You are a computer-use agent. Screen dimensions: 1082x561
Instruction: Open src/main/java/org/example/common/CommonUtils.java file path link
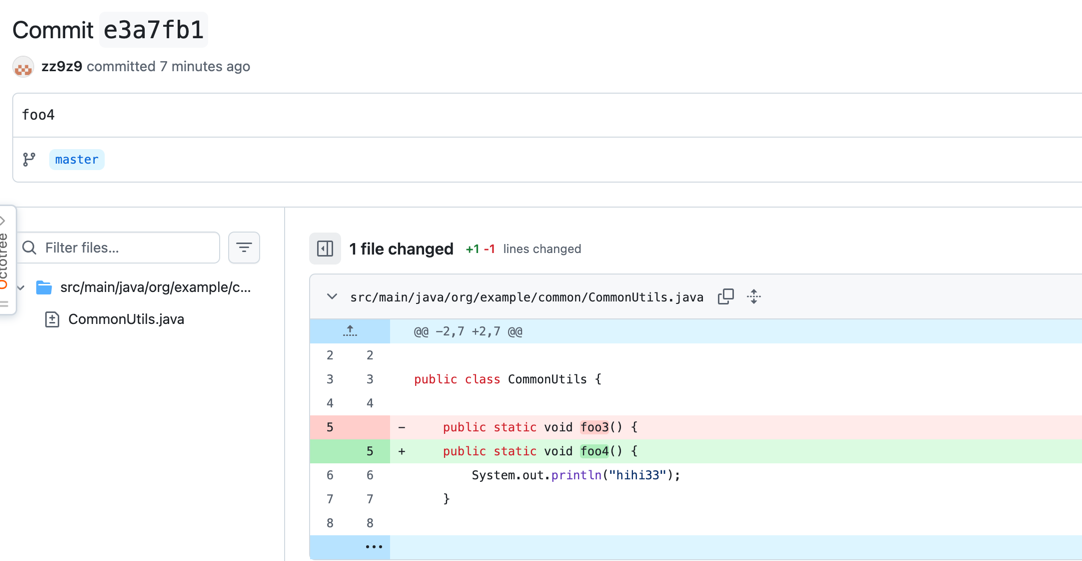click(527, 297)
